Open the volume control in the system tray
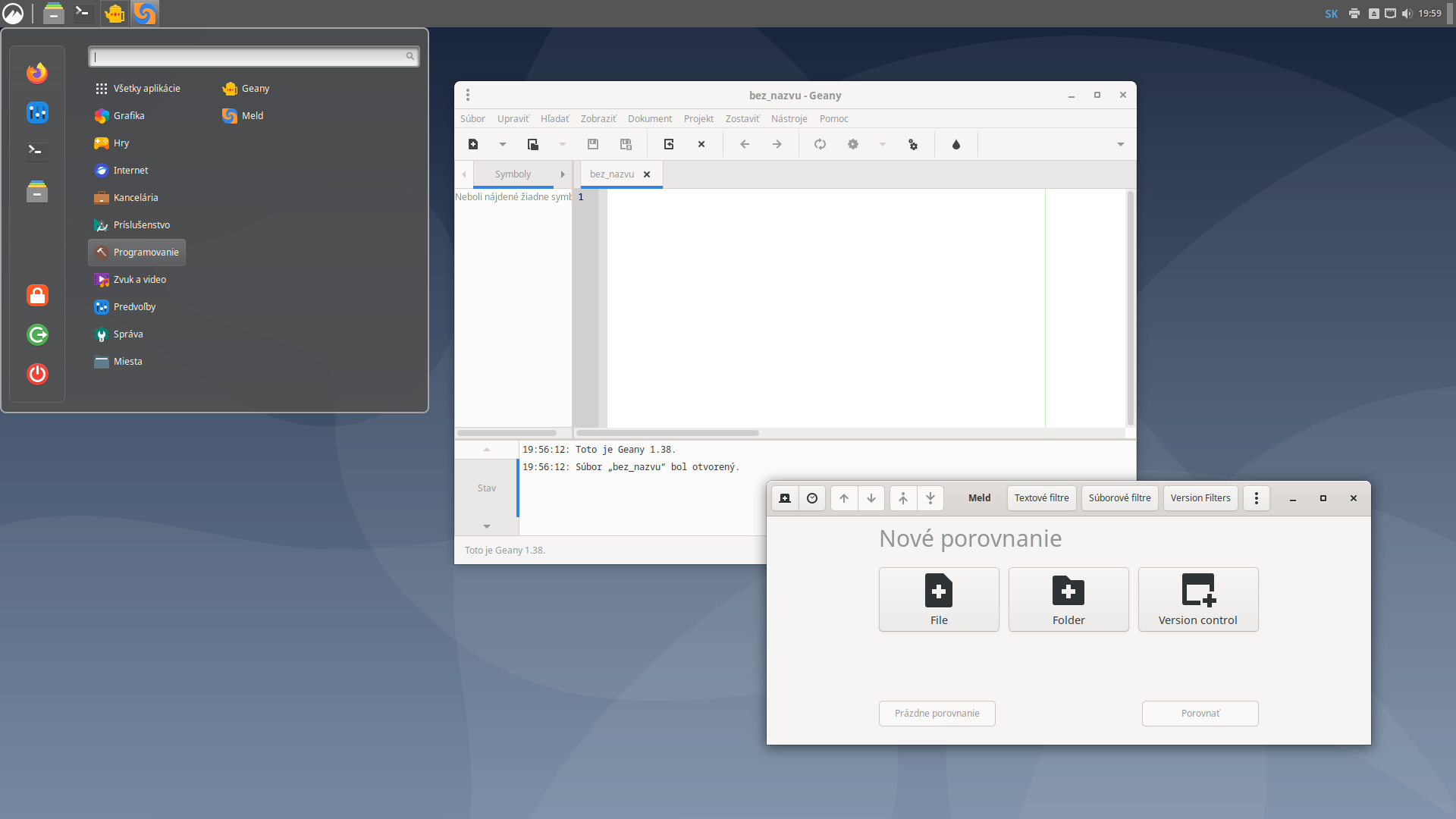This screenshot has height=819, width=1456. pos(1407,14)
